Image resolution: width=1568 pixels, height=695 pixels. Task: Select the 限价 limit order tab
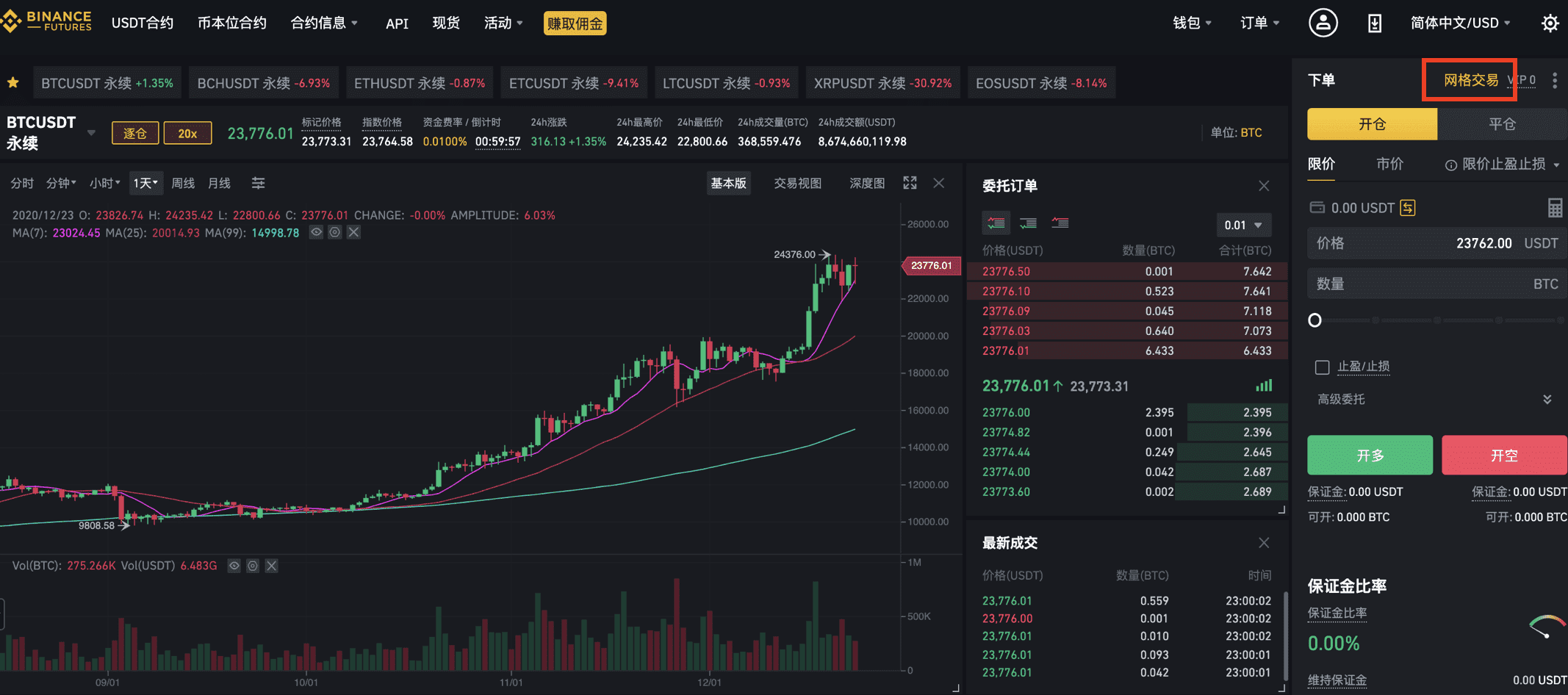tap(1321, 164)
